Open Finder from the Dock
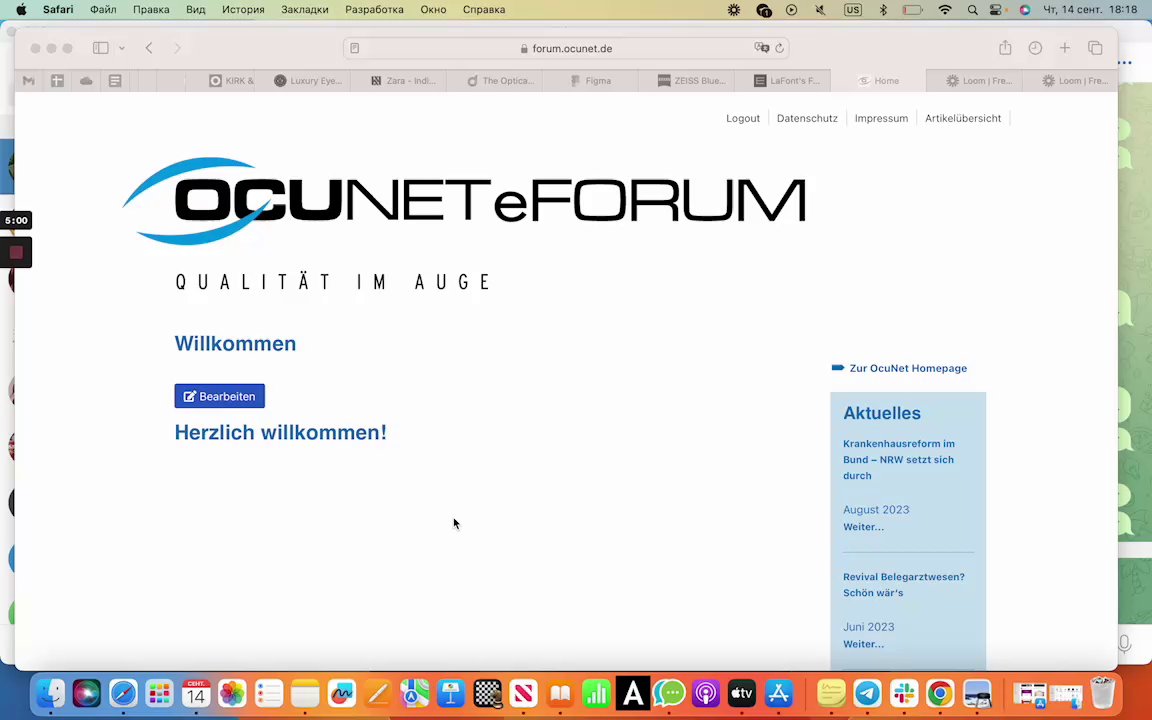The height and width of the screenshot is (720, 1152). coord(50,693)
